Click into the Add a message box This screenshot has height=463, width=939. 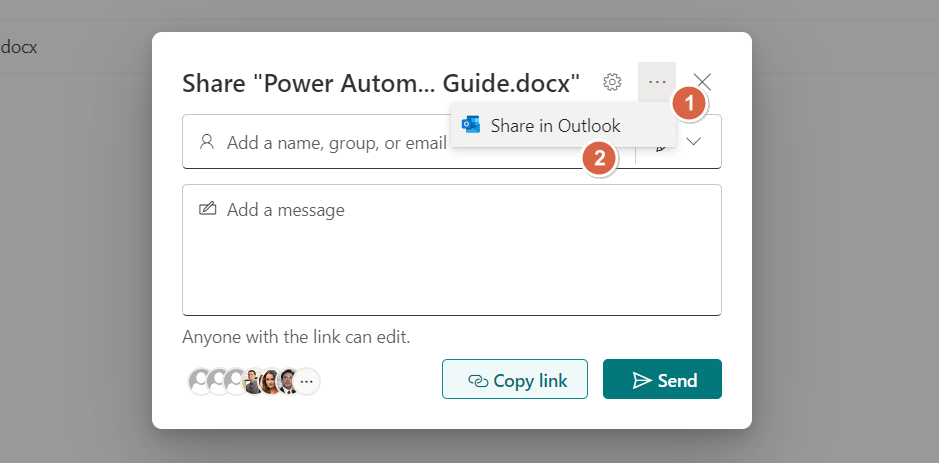click(x=452, y=250)
